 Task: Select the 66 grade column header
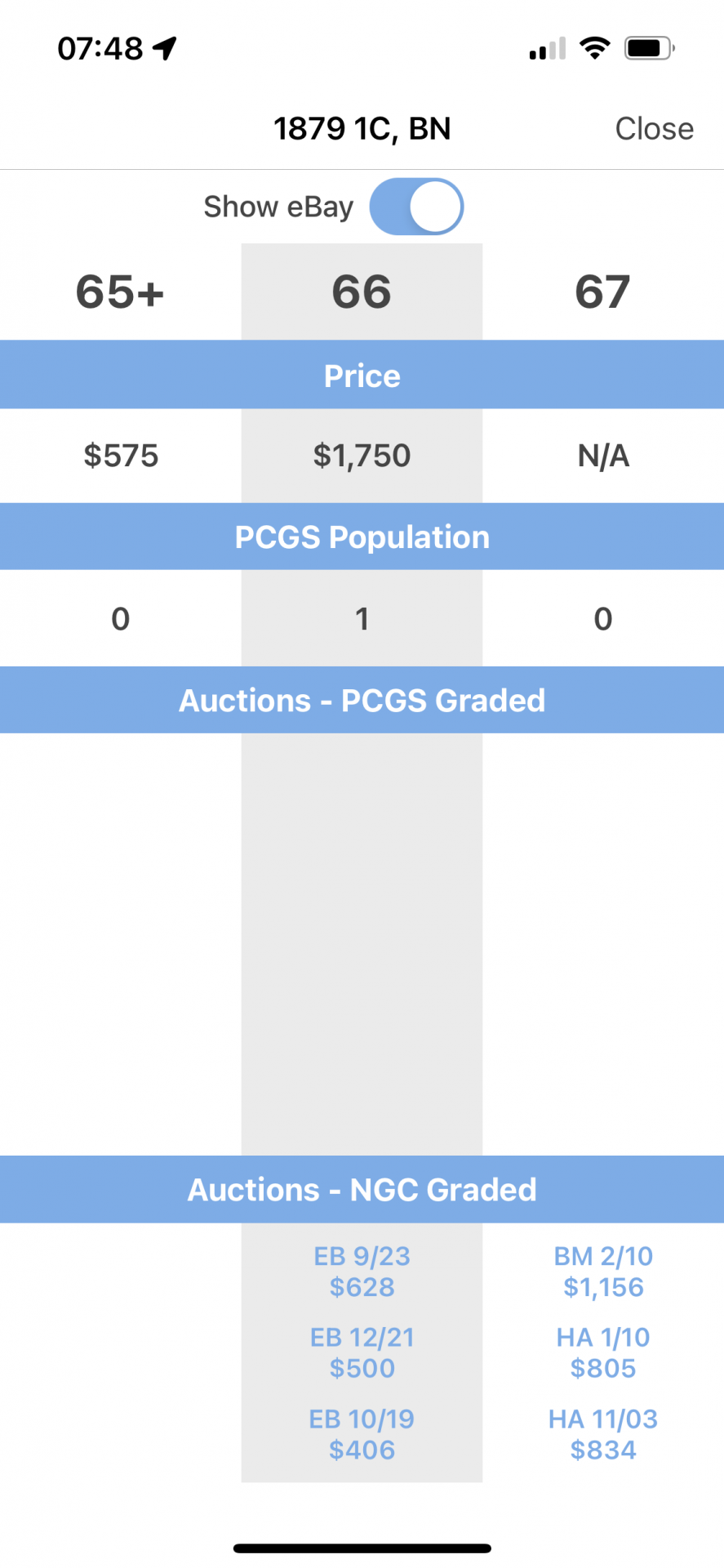pyautogui.click(x=362, y=292)
